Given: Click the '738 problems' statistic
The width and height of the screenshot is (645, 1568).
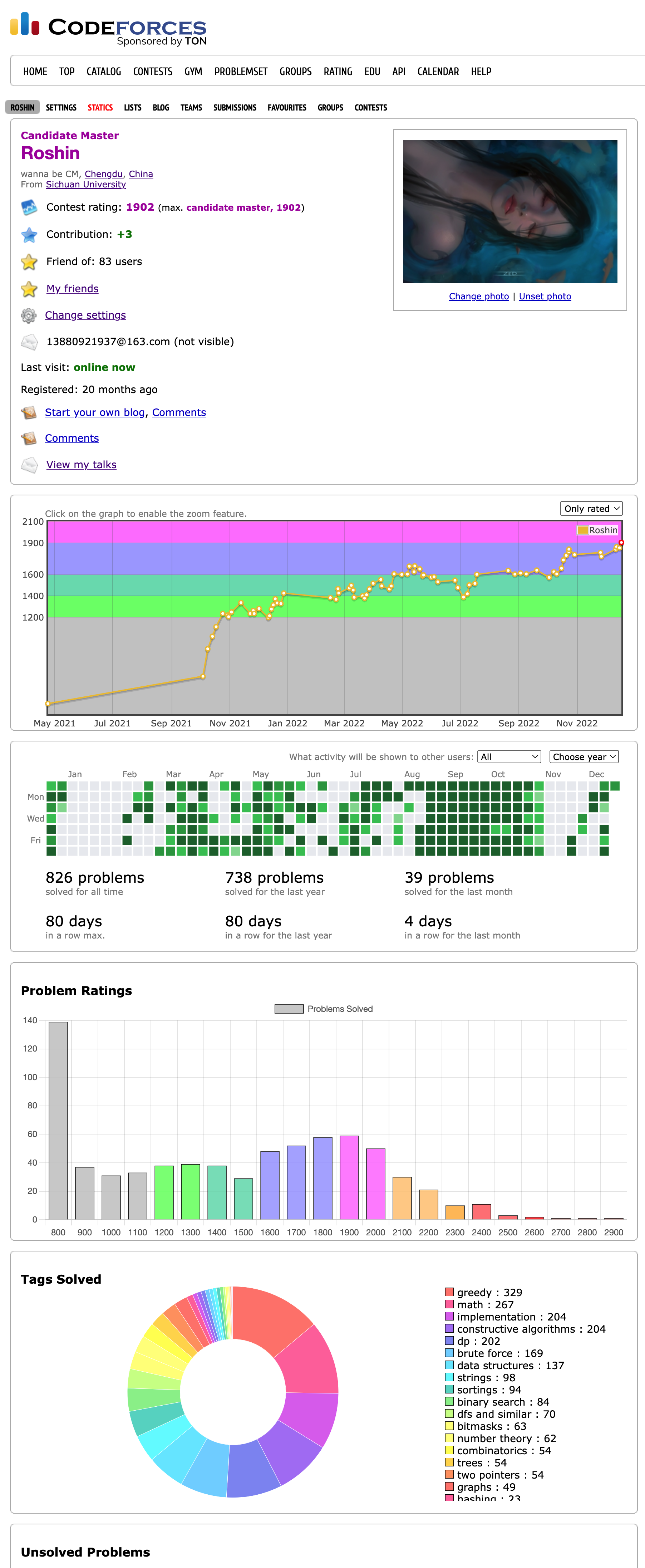Looking at the screenshot, I should tap(275, 878).
